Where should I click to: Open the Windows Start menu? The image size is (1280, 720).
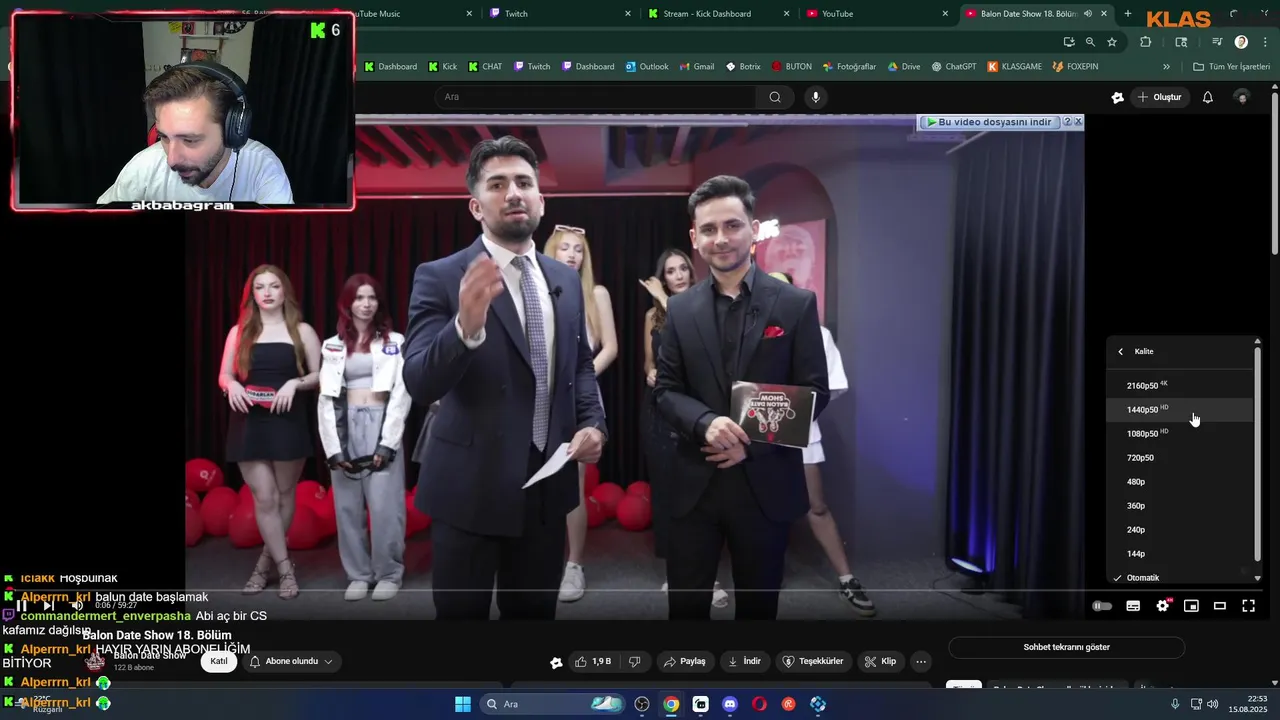point(463,704)
